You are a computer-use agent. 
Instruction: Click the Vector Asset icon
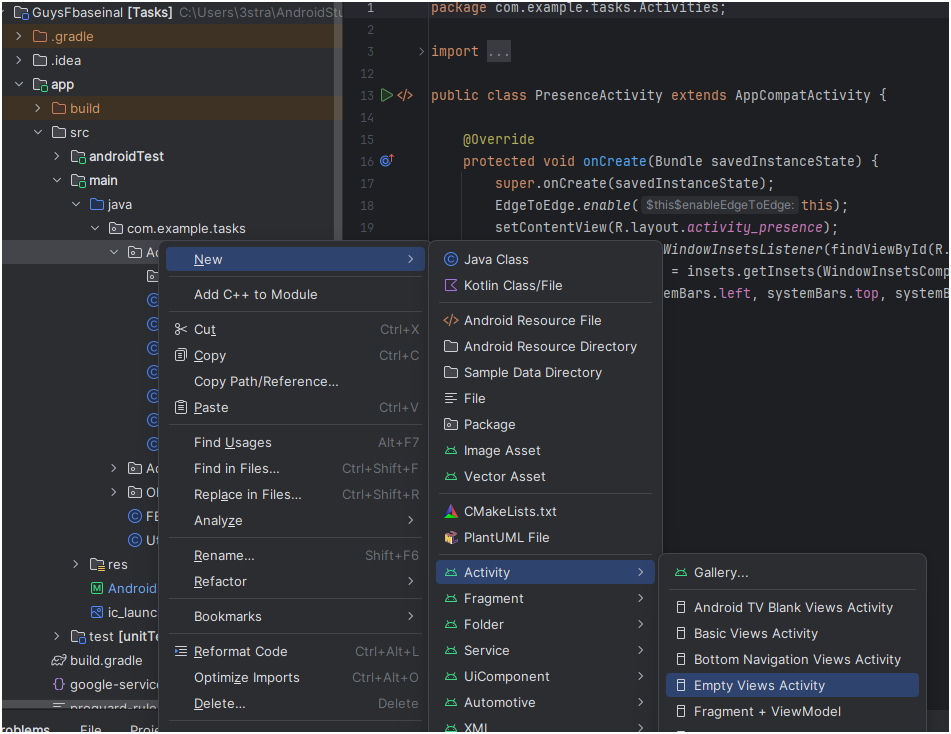click(x=451, y=476)
